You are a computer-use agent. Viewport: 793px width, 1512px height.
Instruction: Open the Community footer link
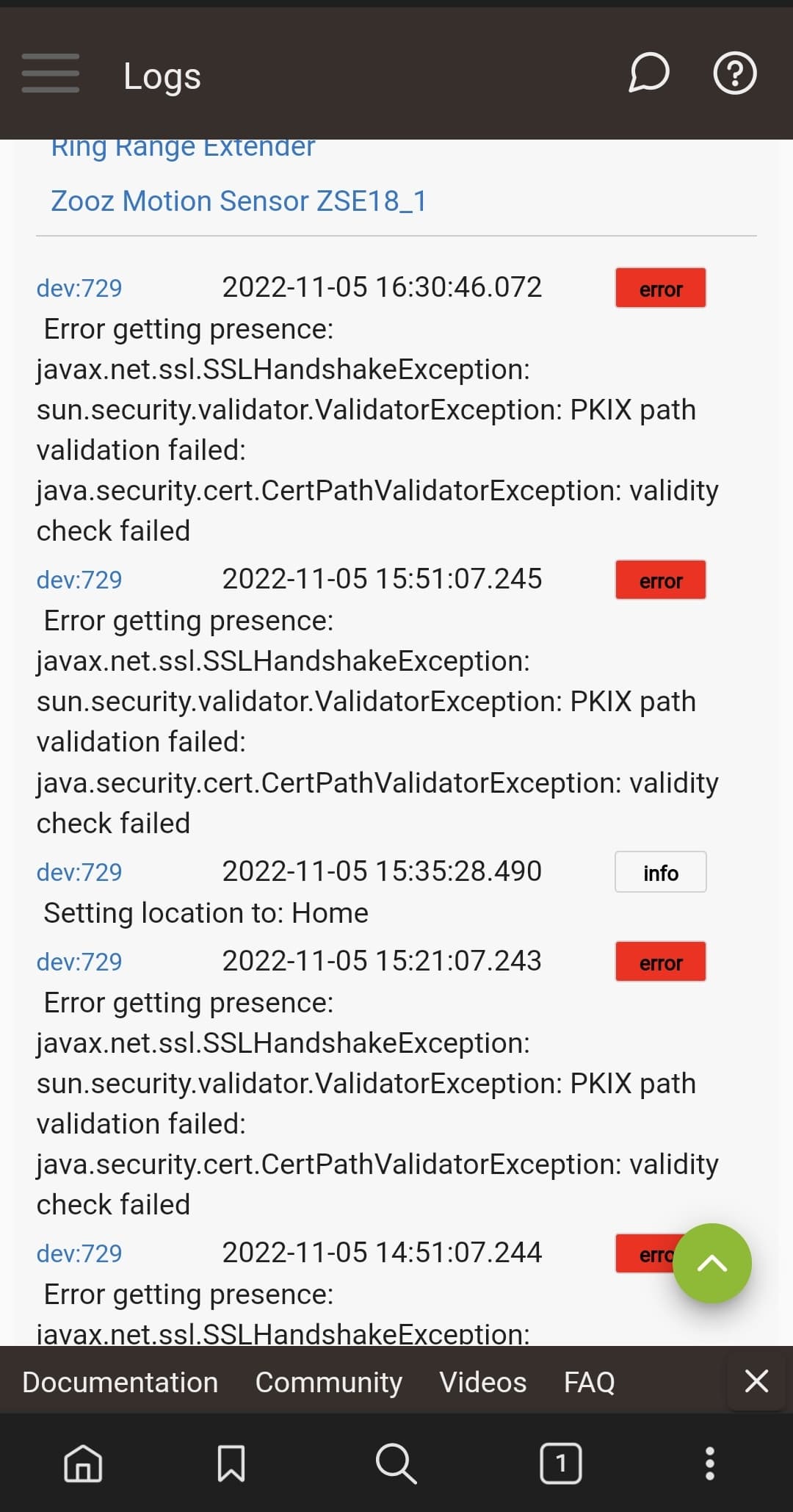point(329,1382)
